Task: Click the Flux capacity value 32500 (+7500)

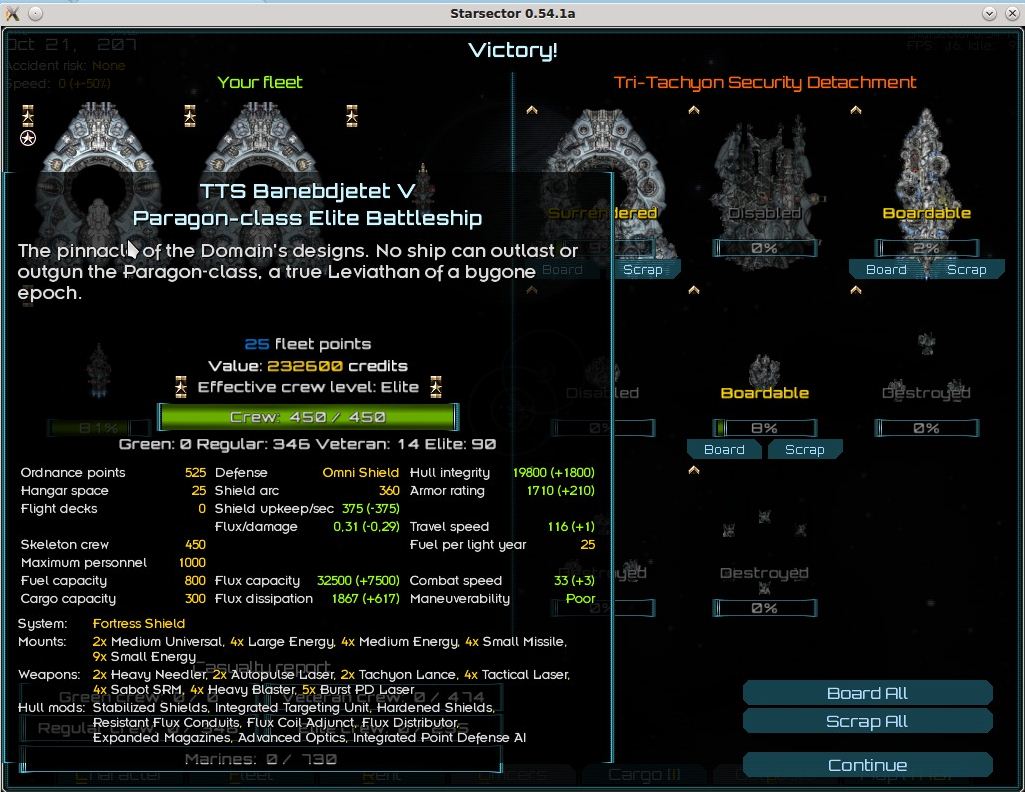Action: tap(358, 580)
